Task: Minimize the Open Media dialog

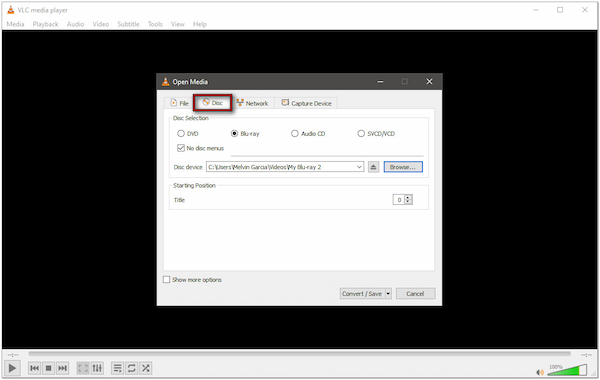Action: 380,82
